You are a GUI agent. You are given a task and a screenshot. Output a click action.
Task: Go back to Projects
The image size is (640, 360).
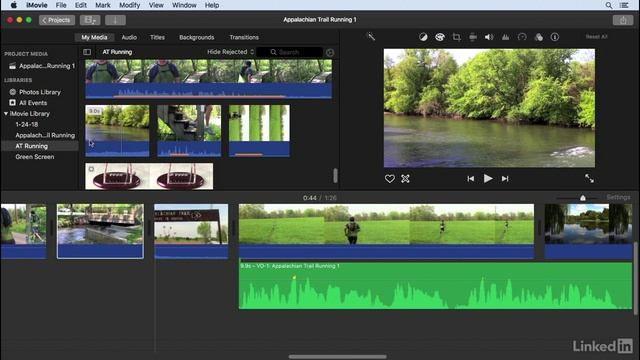pos(57,20)
